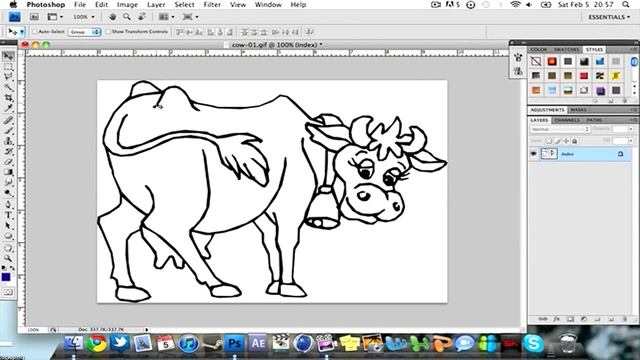The height and width of the screenshot is (360, 640).
Task: Enable Show Transform Controls checkbox
Action: pyautogui.click(x=108, y=31)
